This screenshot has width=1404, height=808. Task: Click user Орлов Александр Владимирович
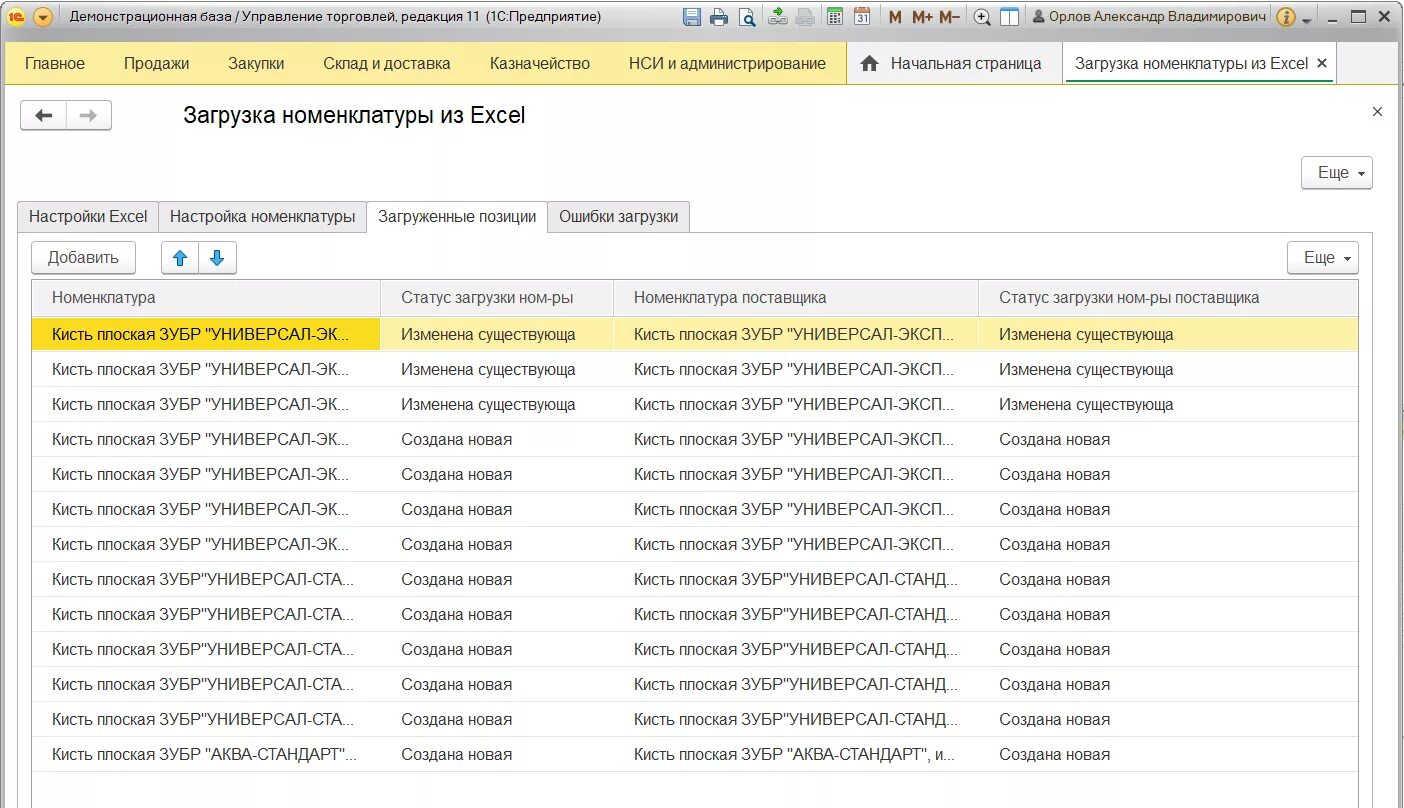coord(1148,17)
